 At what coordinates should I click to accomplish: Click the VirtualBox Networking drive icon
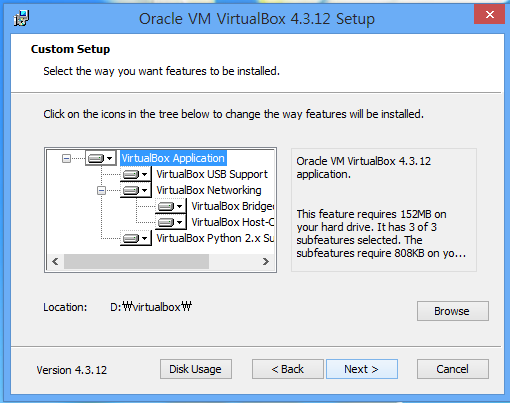[x=131, y=190]
